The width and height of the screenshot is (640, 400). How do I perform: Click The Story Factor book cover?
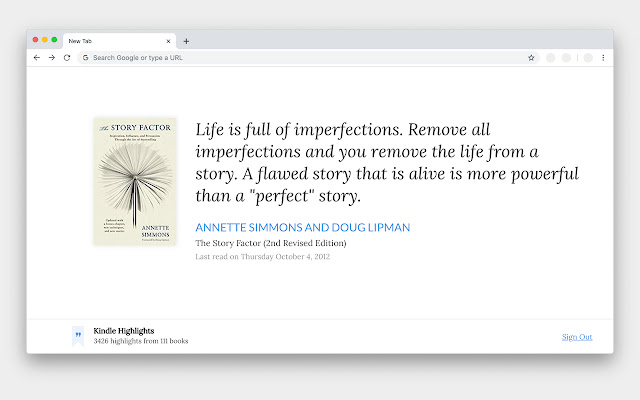(135, 181)
